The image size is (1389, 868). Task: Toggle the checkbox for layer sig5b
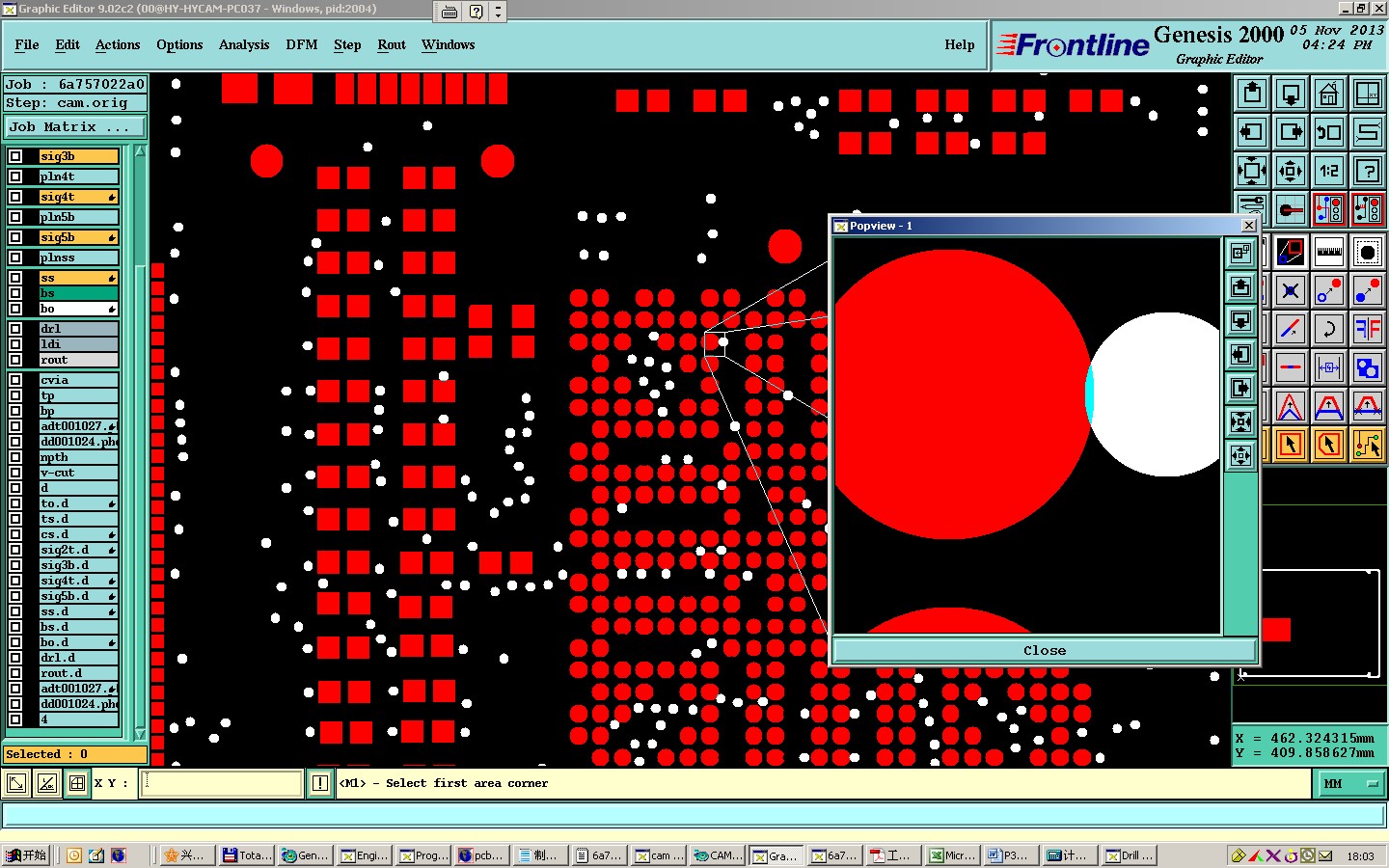pyautogui.click(x=15, y=237)
